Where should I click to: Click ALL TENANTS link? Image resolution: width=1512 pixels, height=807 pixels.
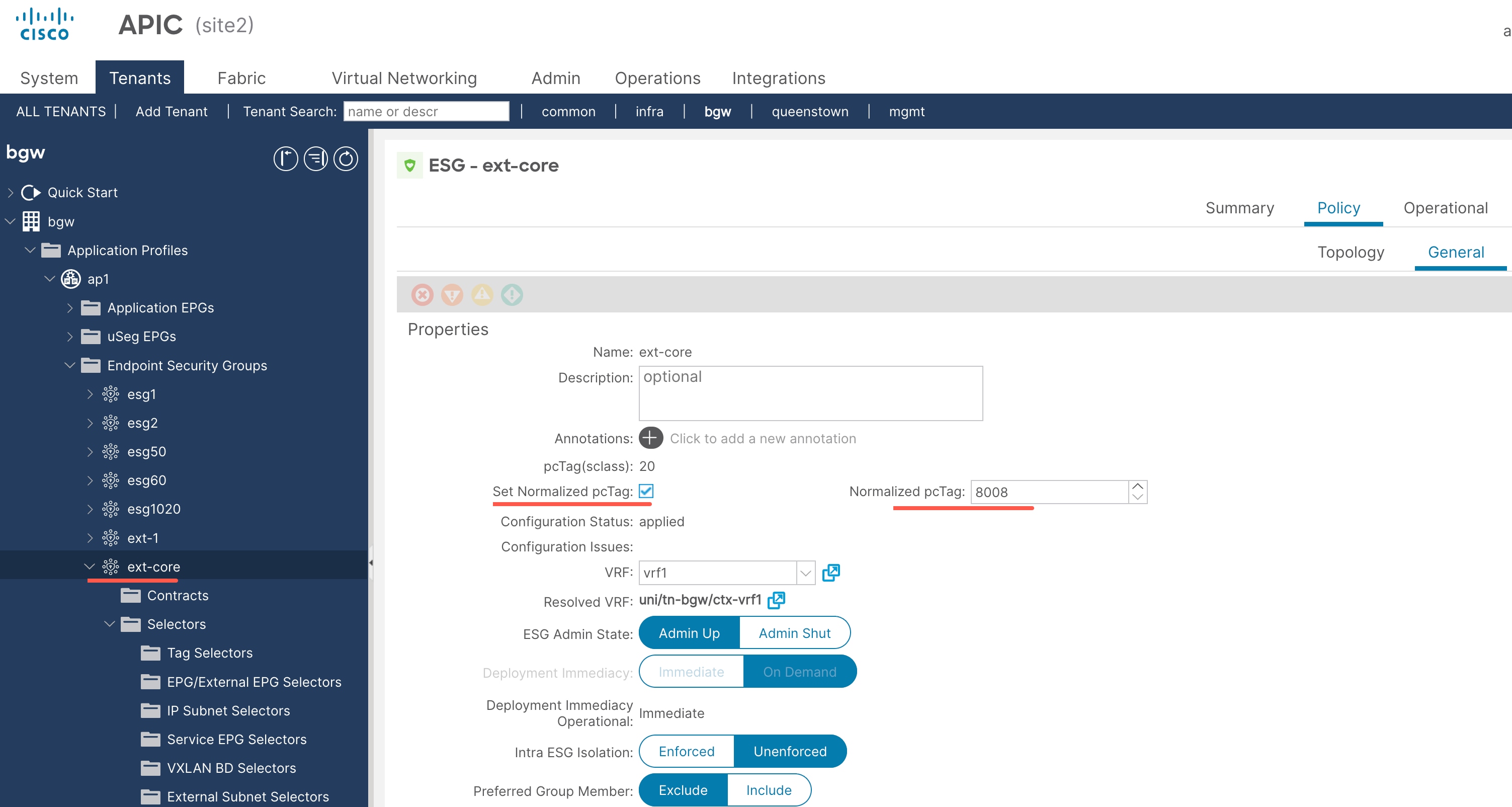[61, 112]
